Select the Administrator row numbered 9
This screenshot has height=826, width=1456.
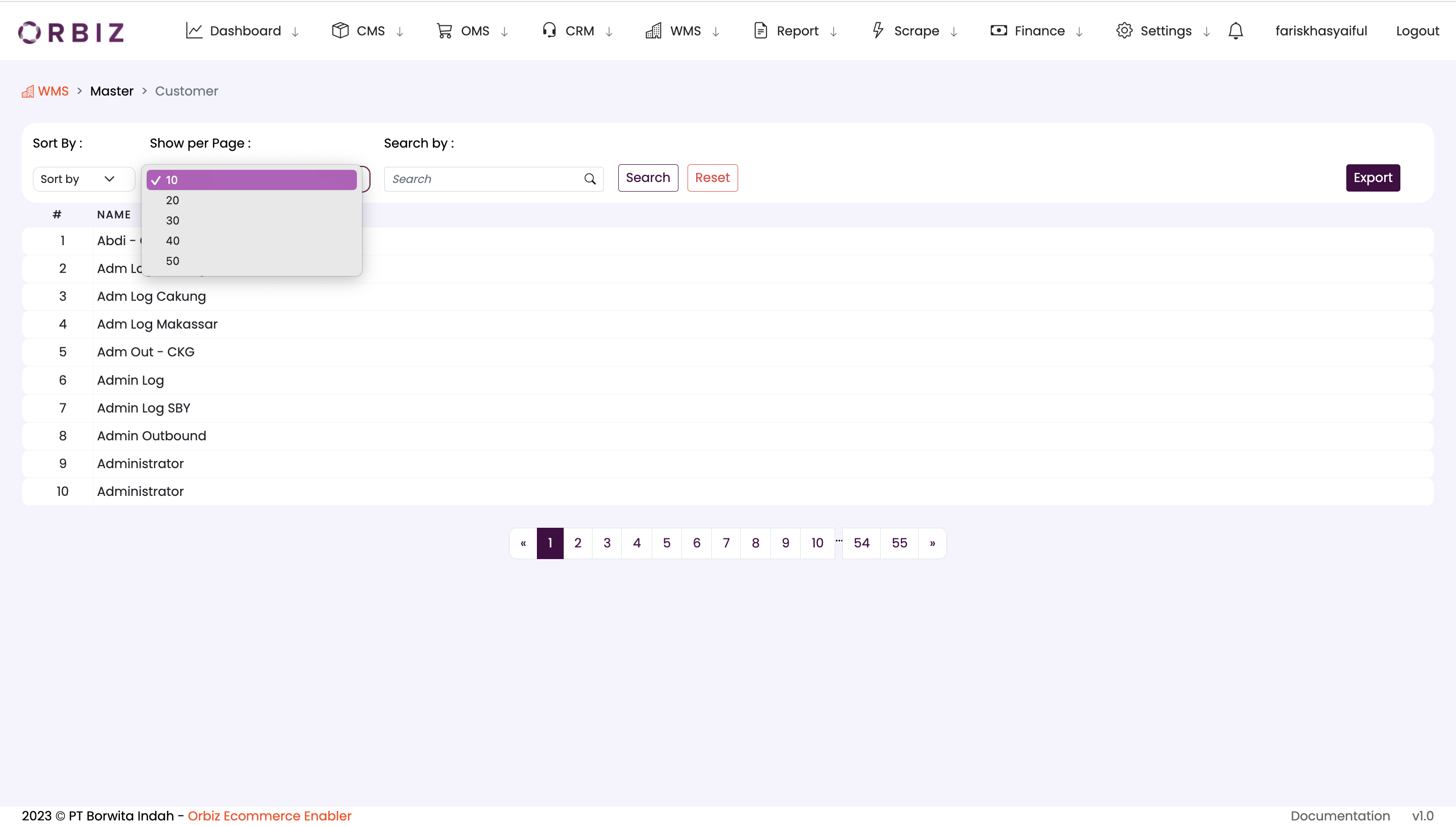click(x=727, y=464)
